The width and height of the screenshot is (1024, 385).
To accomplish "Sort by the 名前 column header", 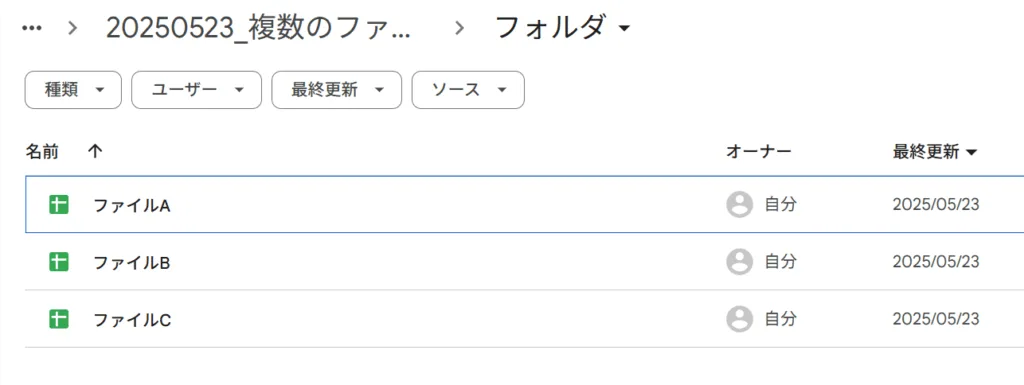I will pos(42,152).
